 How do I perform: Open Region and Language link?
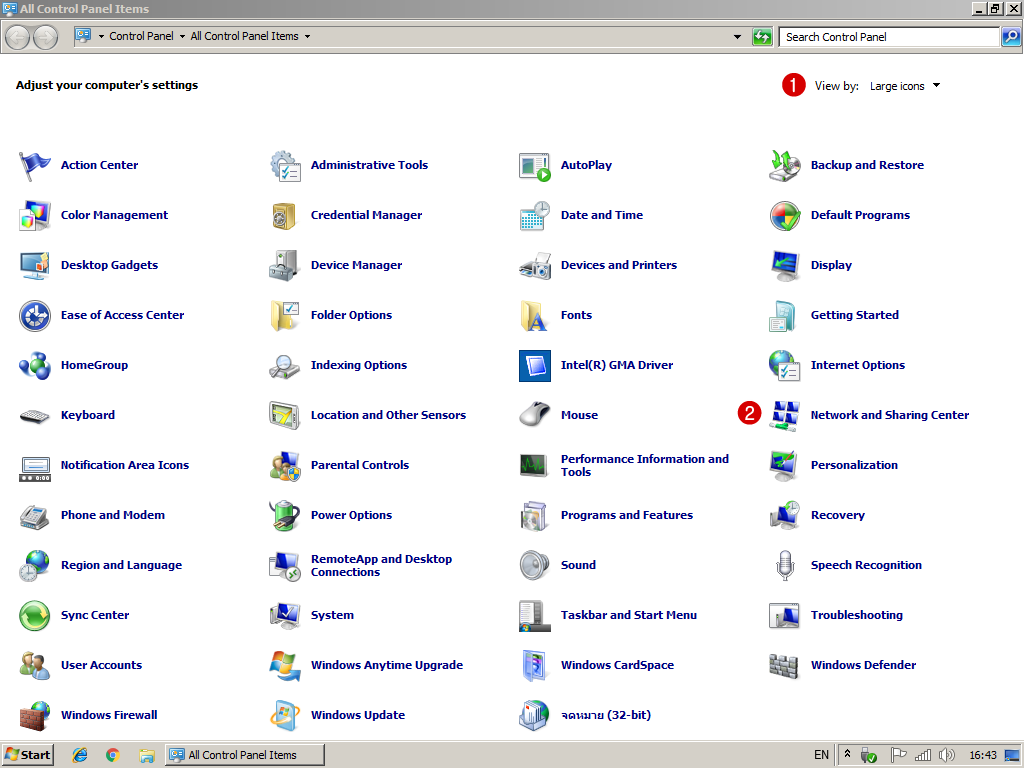(121, 566)
